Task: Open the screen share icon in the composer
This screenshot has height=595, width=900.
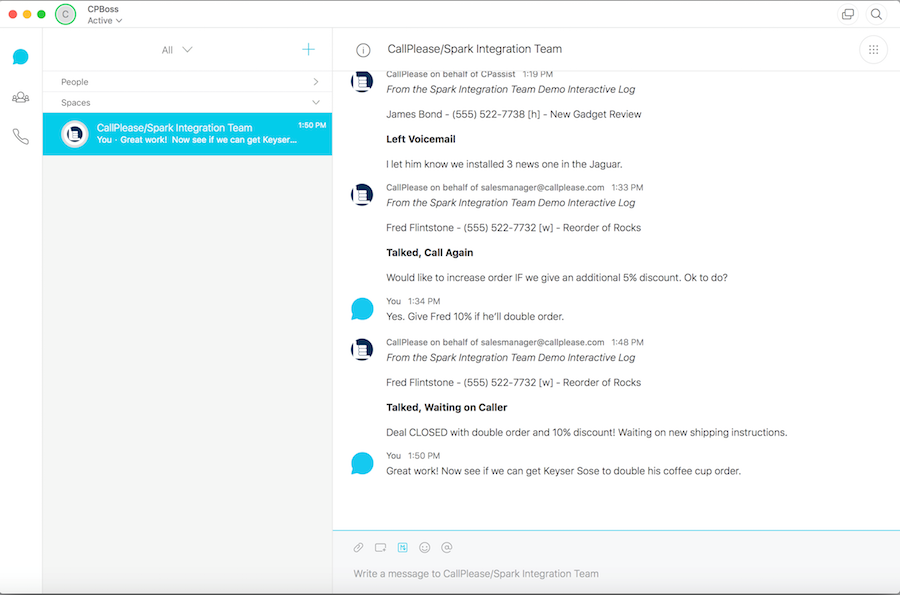Action: click(380, 547)
